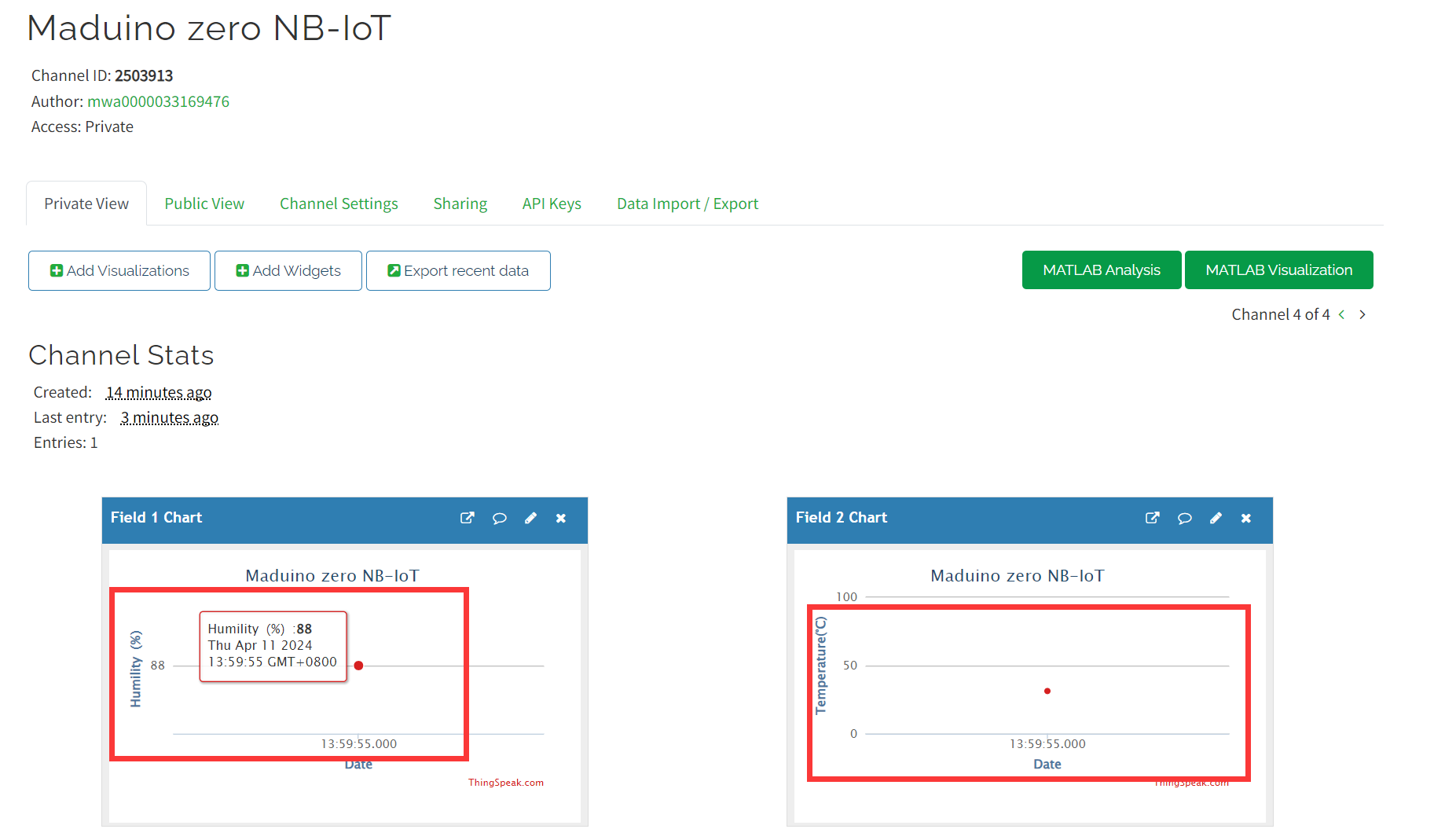Go to next channel chevron
The width and height of the screenshot is (1445, 840).
1362,314
